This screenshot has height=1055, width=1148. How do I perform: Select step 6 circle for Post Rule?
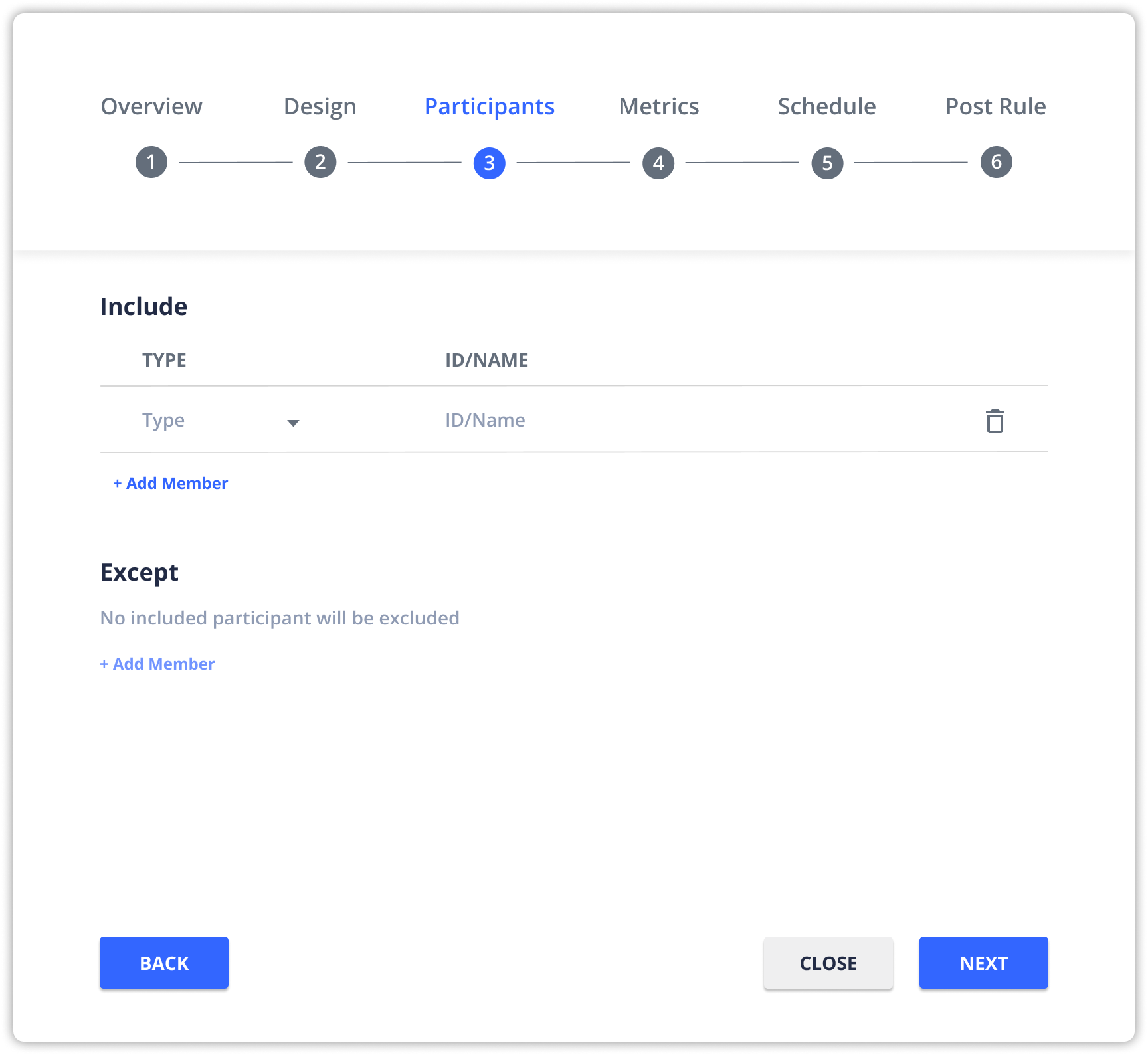(996, 161)
